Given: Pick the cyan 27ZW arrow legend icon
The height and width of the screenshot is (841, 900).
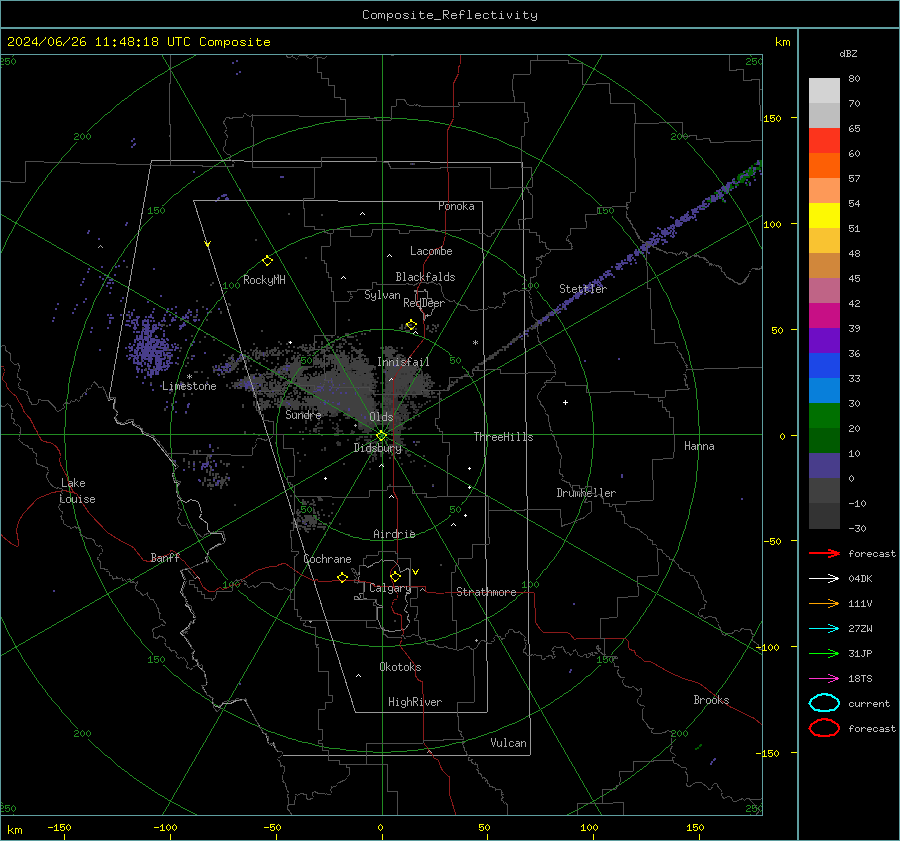Looking at the screenshot, I should click(824, 628).
